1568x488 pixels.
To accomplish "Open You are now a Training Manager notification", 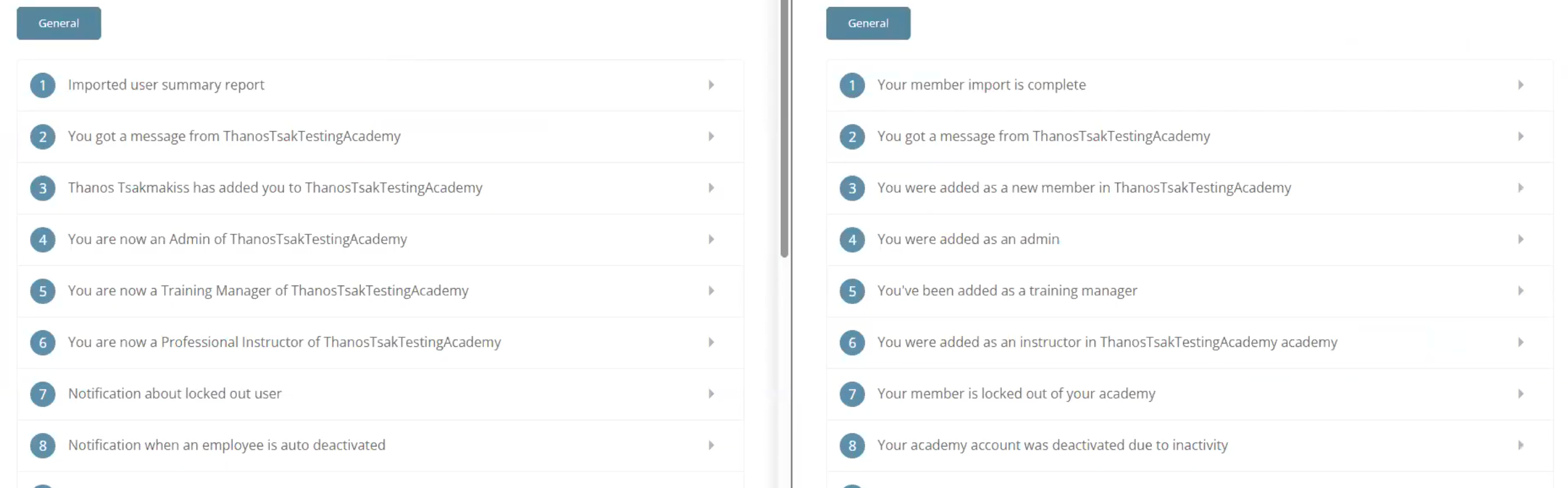I will pos(268,291).
